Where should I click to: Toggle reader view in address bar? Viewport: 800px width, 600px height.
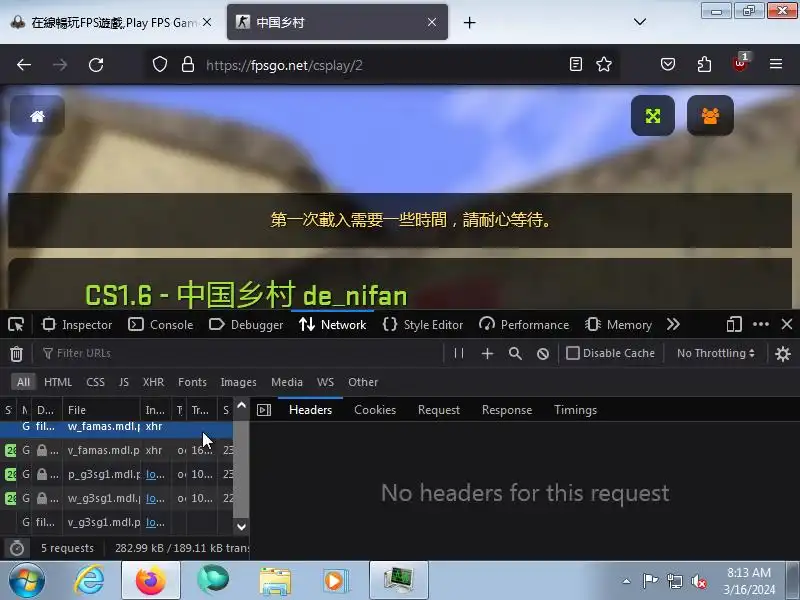576,64
